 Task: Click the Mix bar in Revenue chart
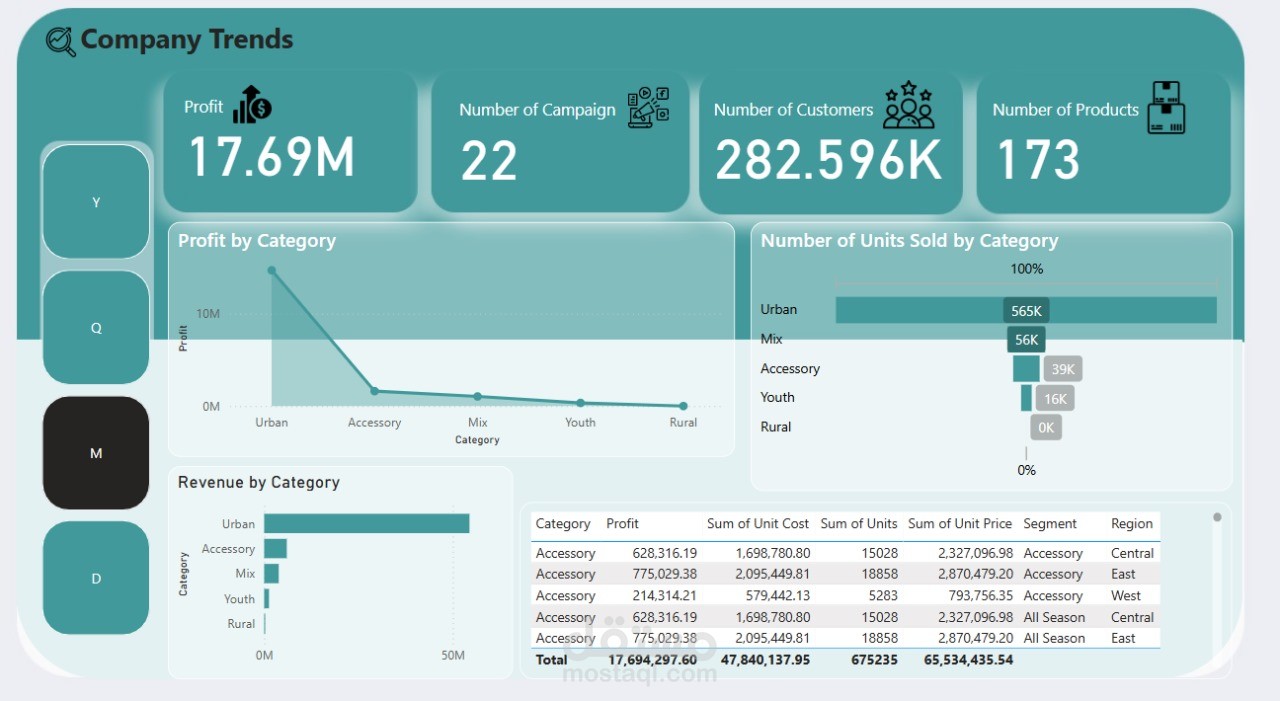pos(271,574)
